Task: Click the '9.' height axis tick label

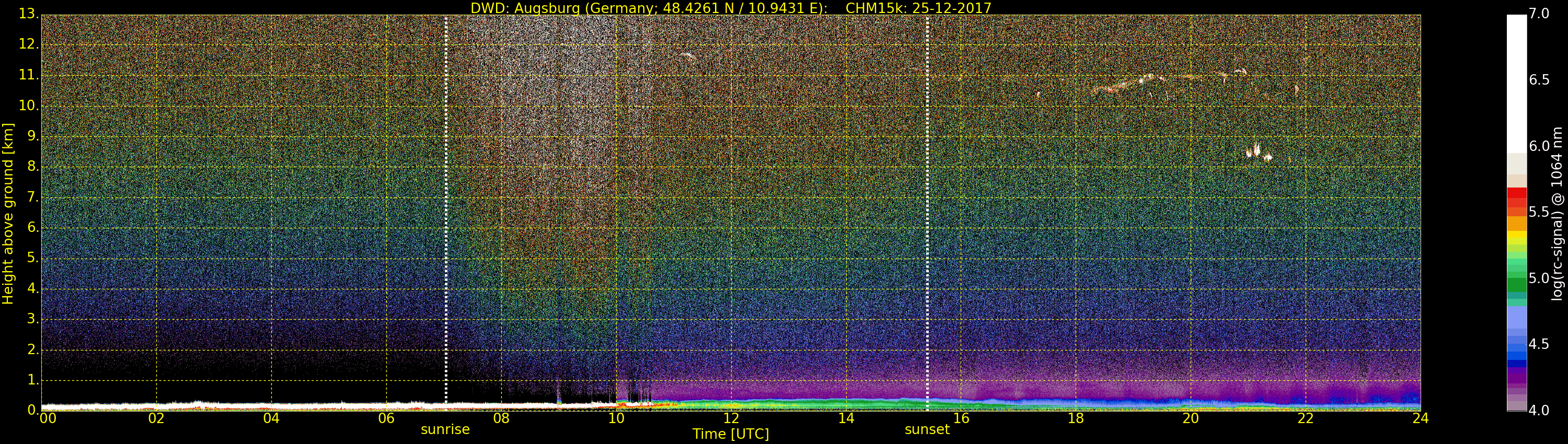Action: pos(32,136)
